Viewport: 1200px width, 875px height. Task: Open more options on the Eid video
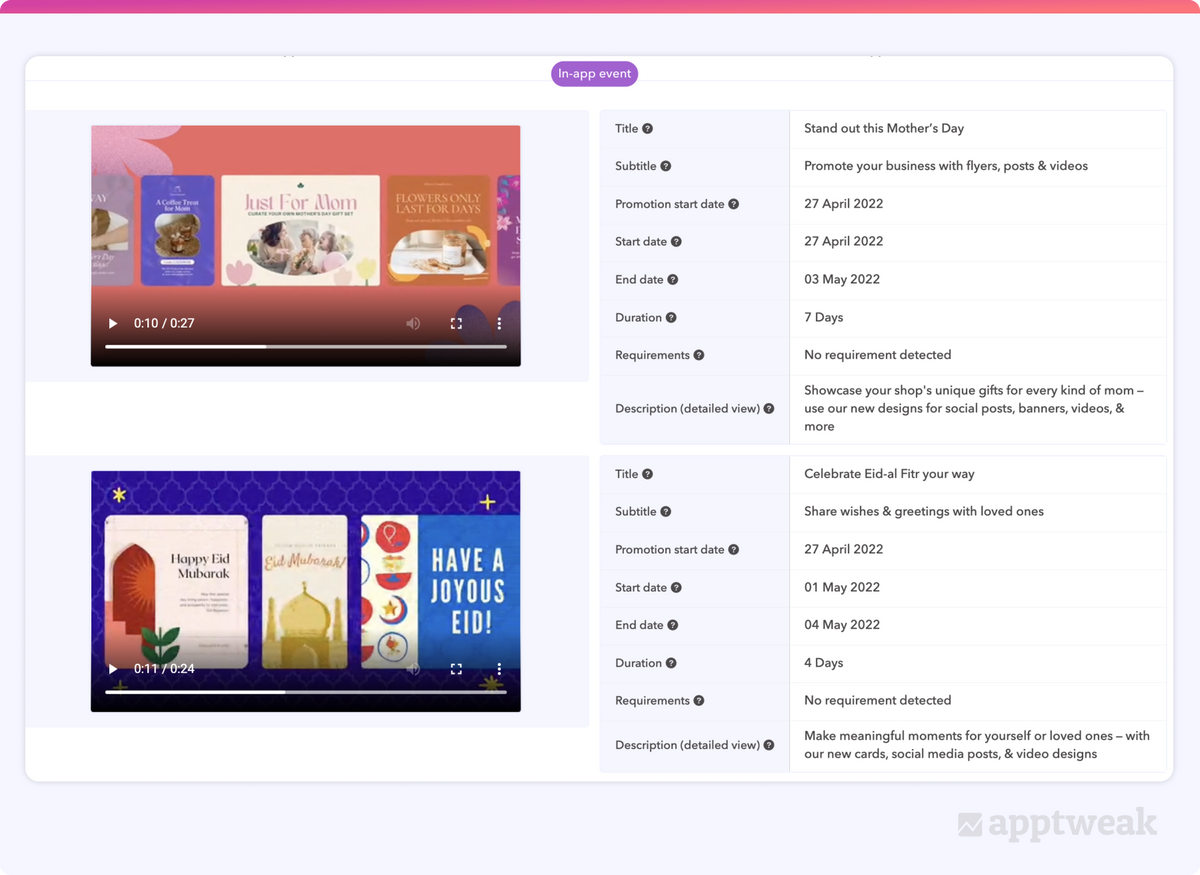(499, 669)
